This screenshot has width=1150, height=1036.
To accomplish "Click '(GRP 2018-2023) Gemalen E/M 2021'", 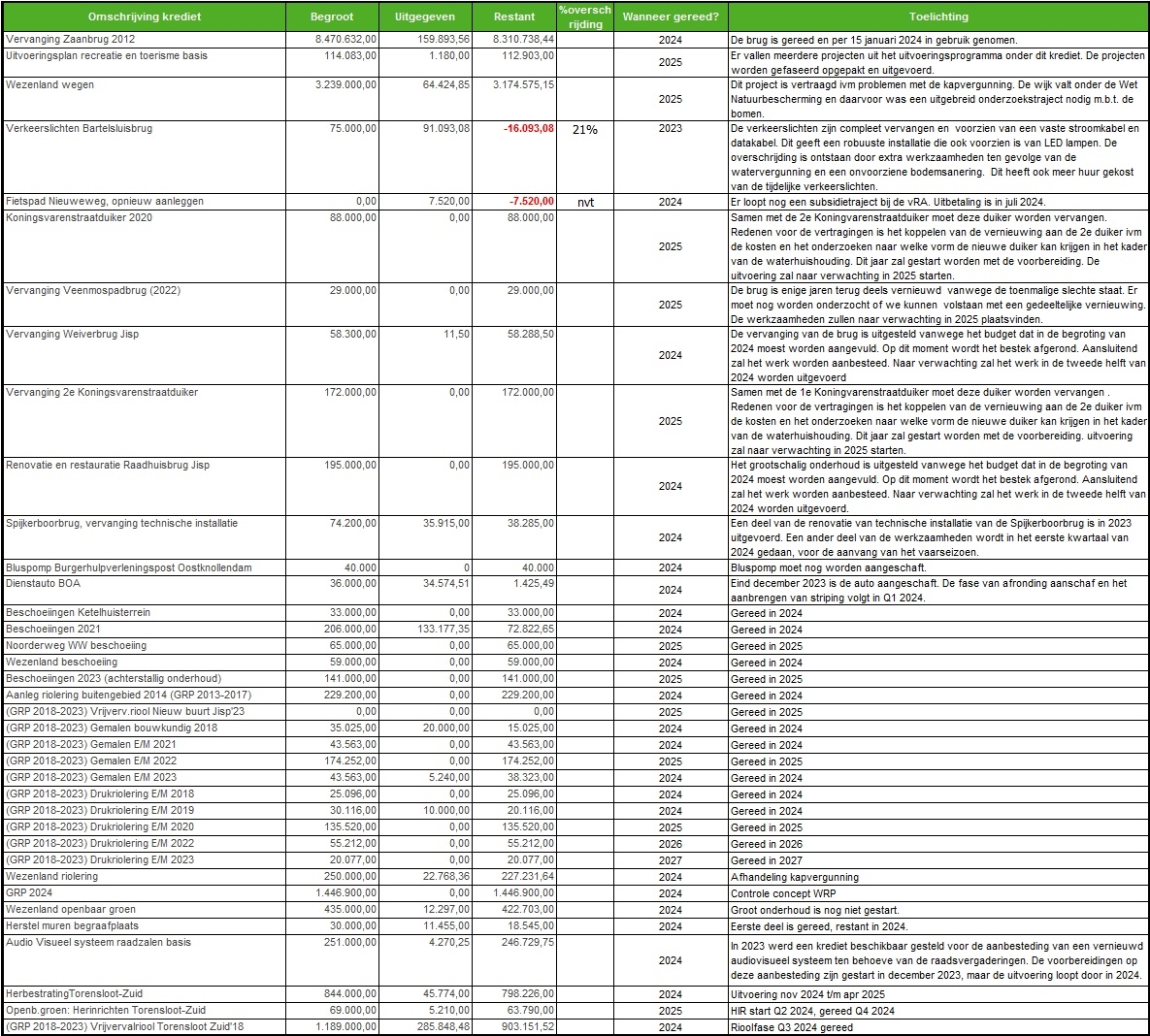I will click(91, 745).
